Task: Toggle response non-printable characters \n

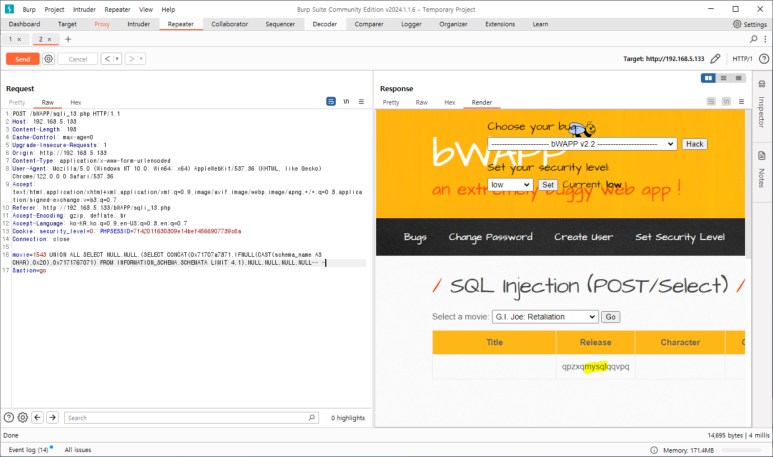Action: pyautogui.click(x=726, y=101)
